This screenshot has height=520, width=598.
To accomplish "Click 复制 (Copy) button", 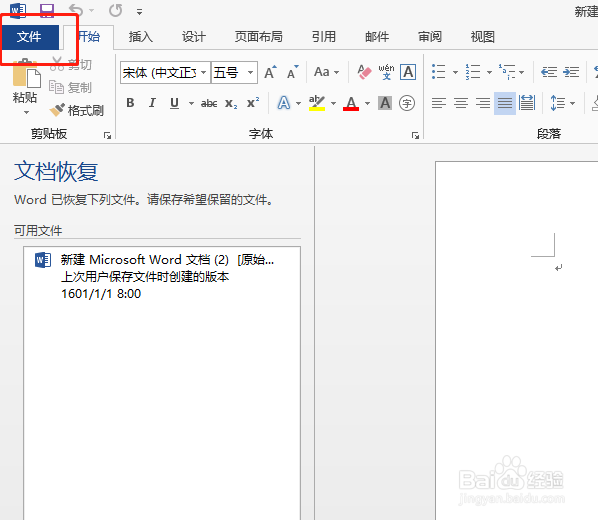I will click(71, 87).
